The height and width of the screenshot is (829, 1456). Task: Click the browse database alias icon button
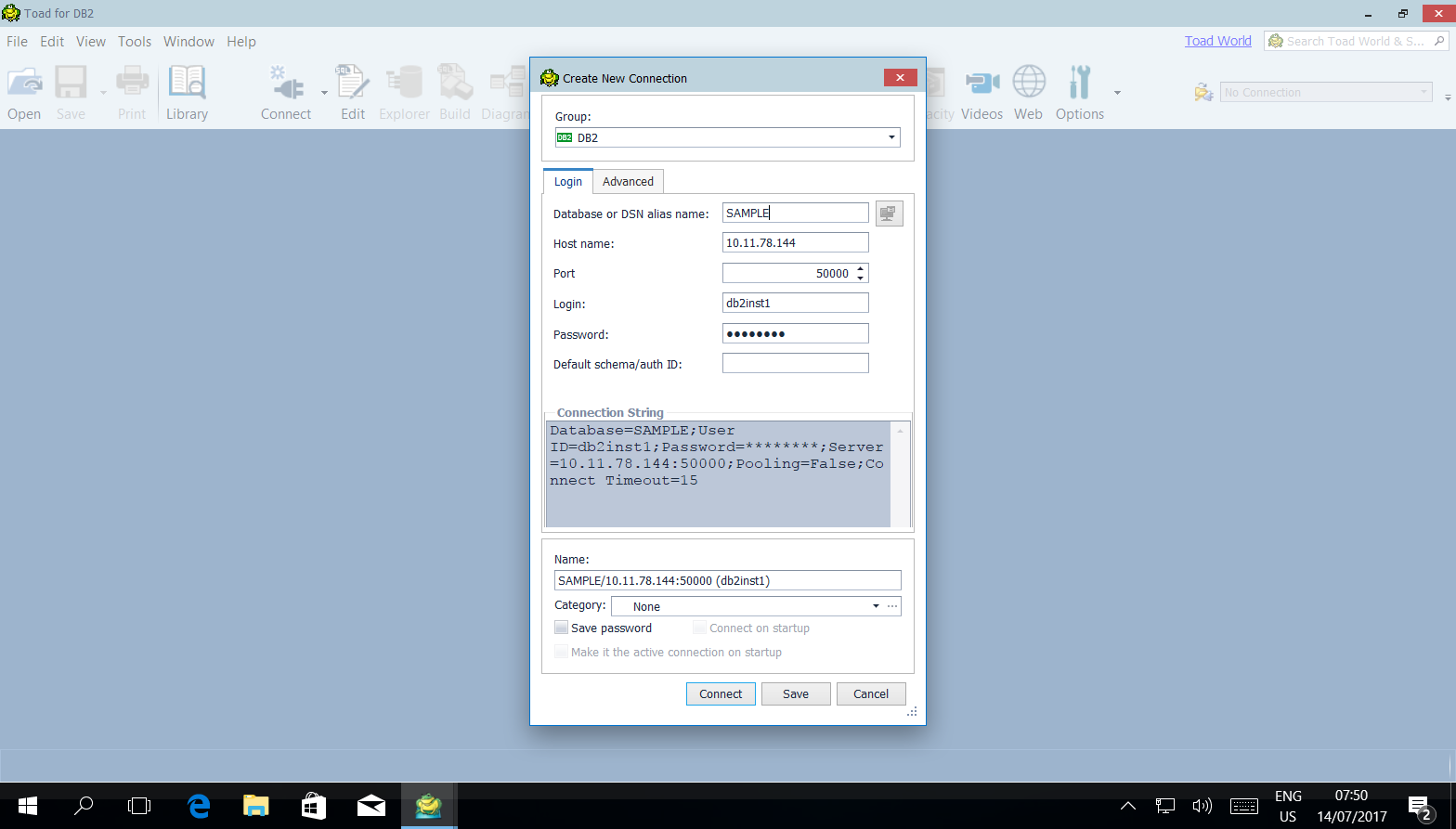(889, 214)
